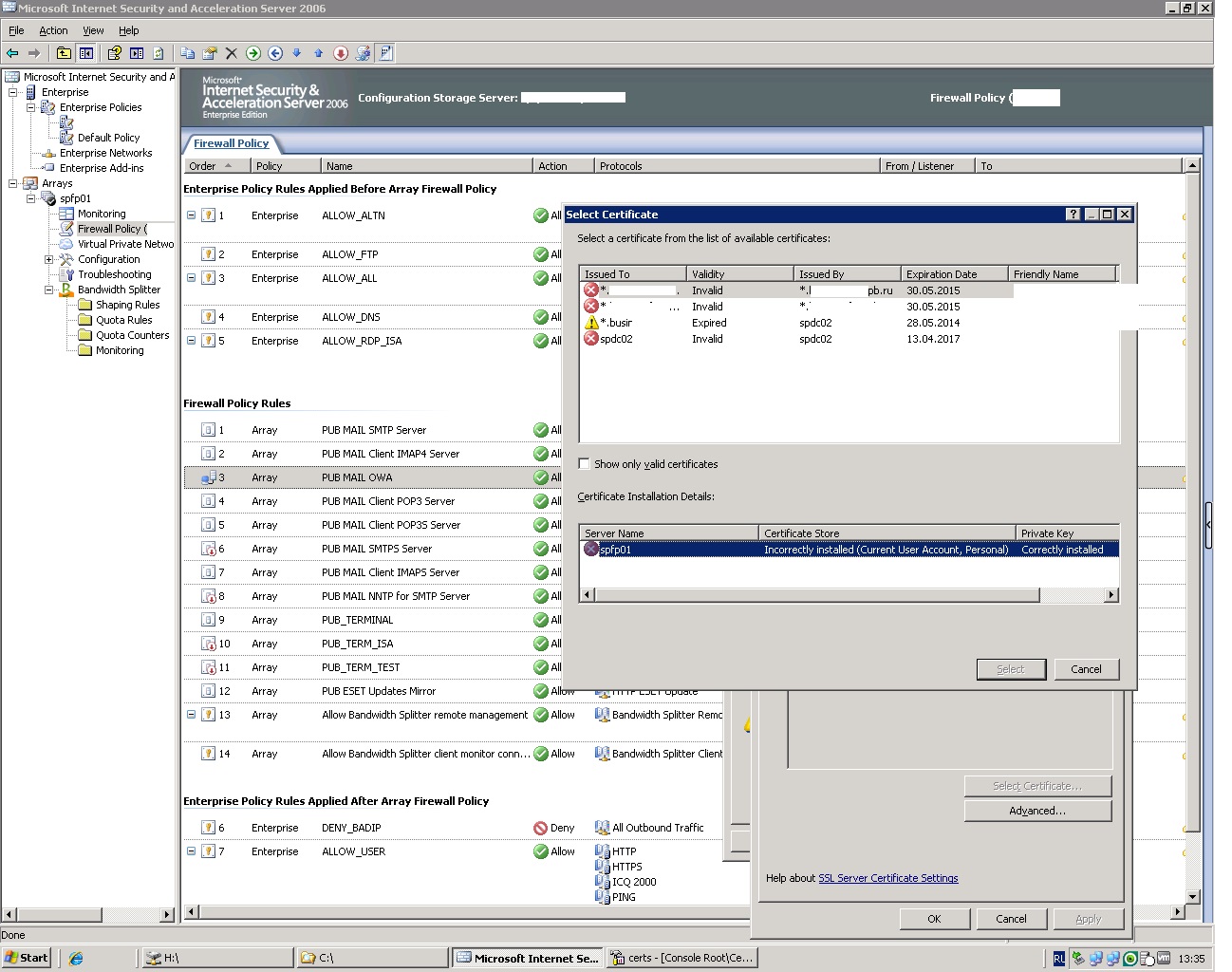Click the Back arrow in the toolbar

(x=12, y=53)
